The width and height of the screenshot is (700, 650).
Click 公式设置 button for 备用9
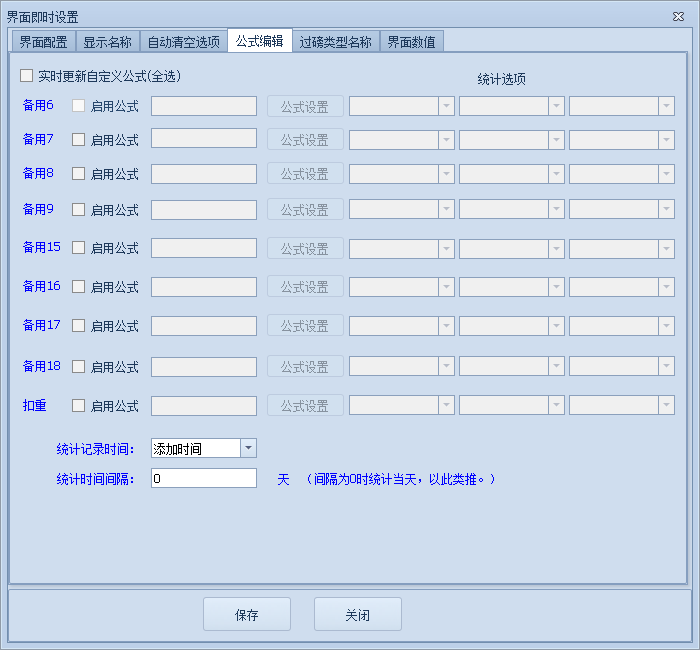click(305, 209)
